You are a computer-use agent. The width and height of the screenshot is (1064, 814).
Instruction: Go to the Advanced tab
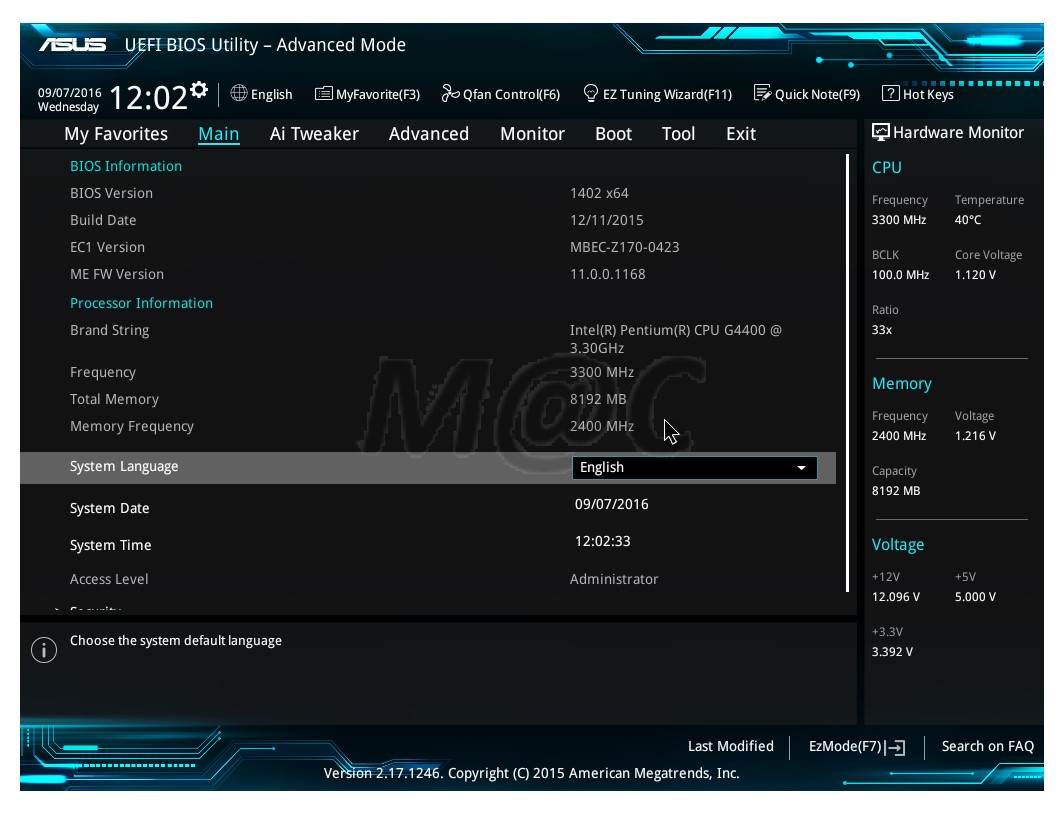[429, 134]
